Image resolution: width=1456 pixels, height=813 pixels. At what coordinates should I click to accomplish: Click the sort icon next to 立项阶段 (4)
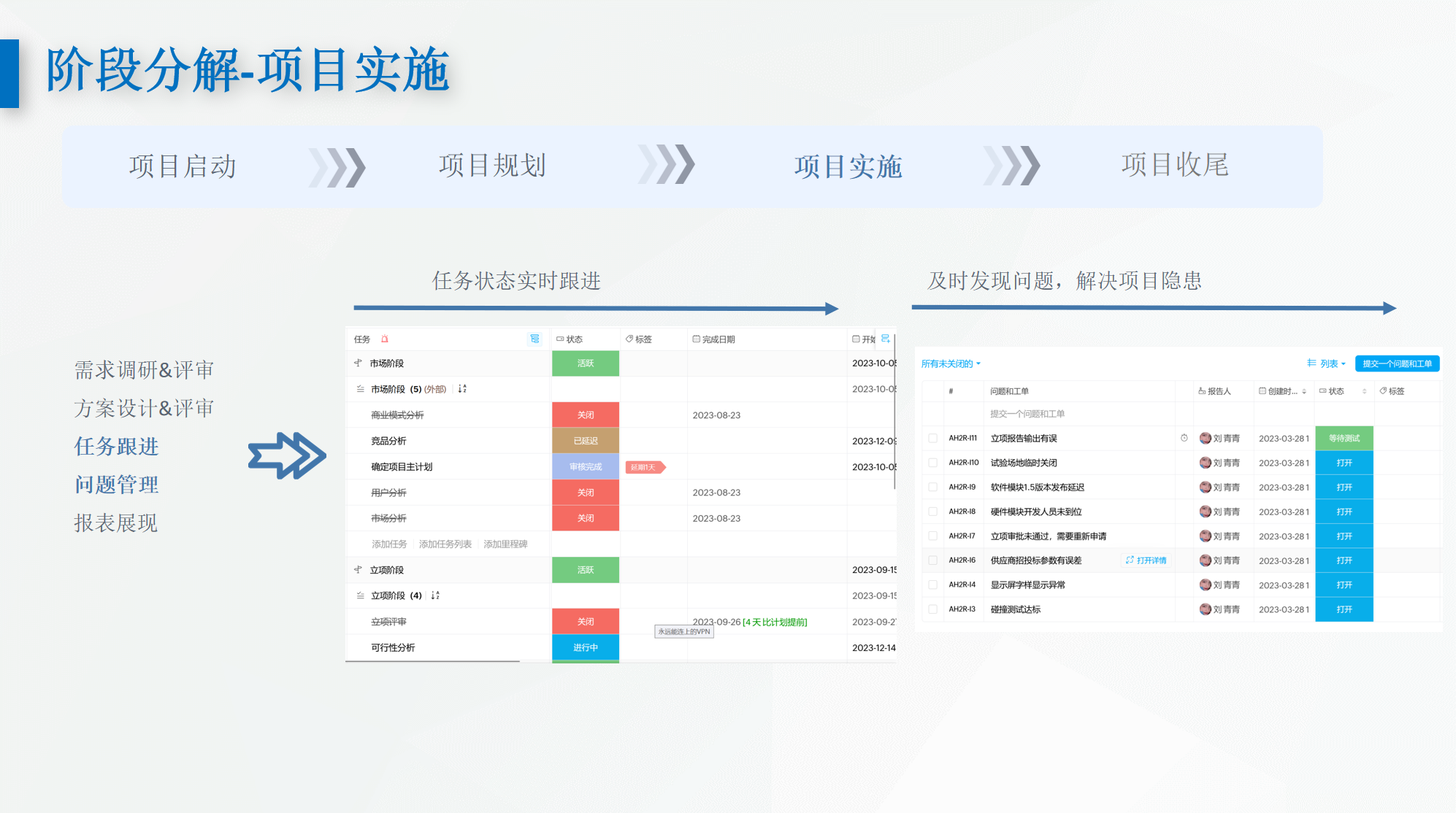click(435, 596)
